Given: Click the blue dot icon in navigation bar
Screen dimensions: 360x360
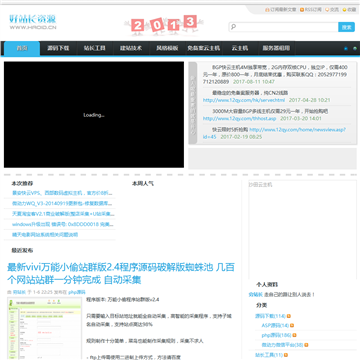Looking at the screenshot, I should [346, 48].
